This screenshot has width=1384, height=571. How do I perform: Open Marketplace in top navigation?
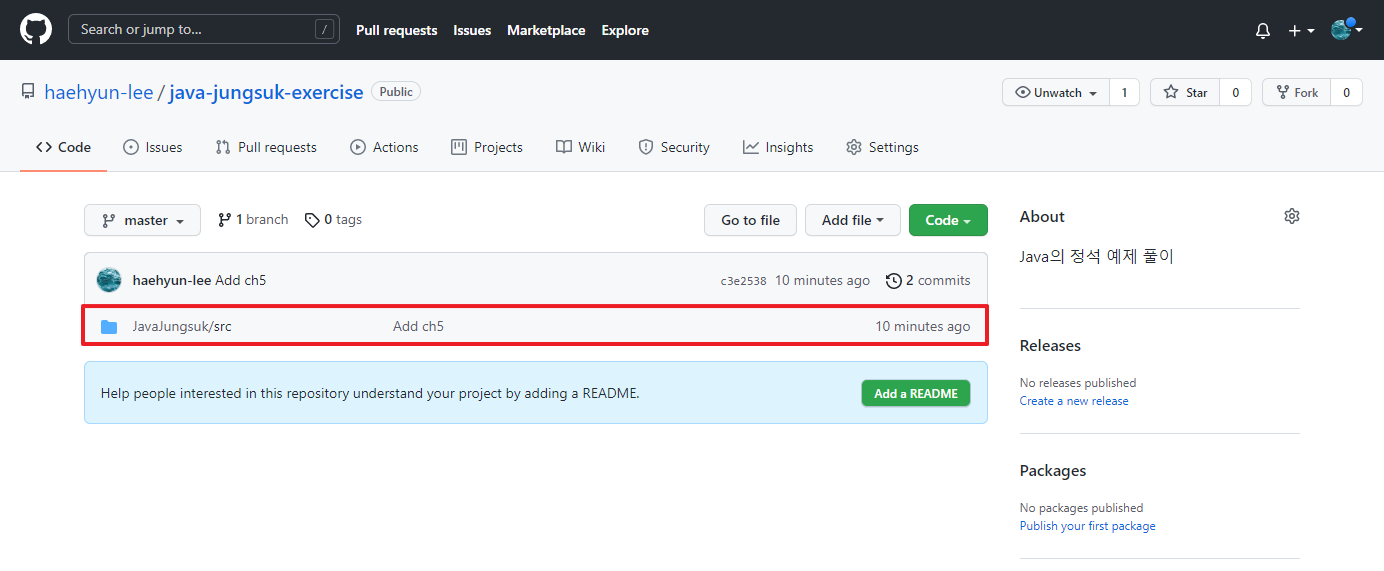click(x=546, y=30)
